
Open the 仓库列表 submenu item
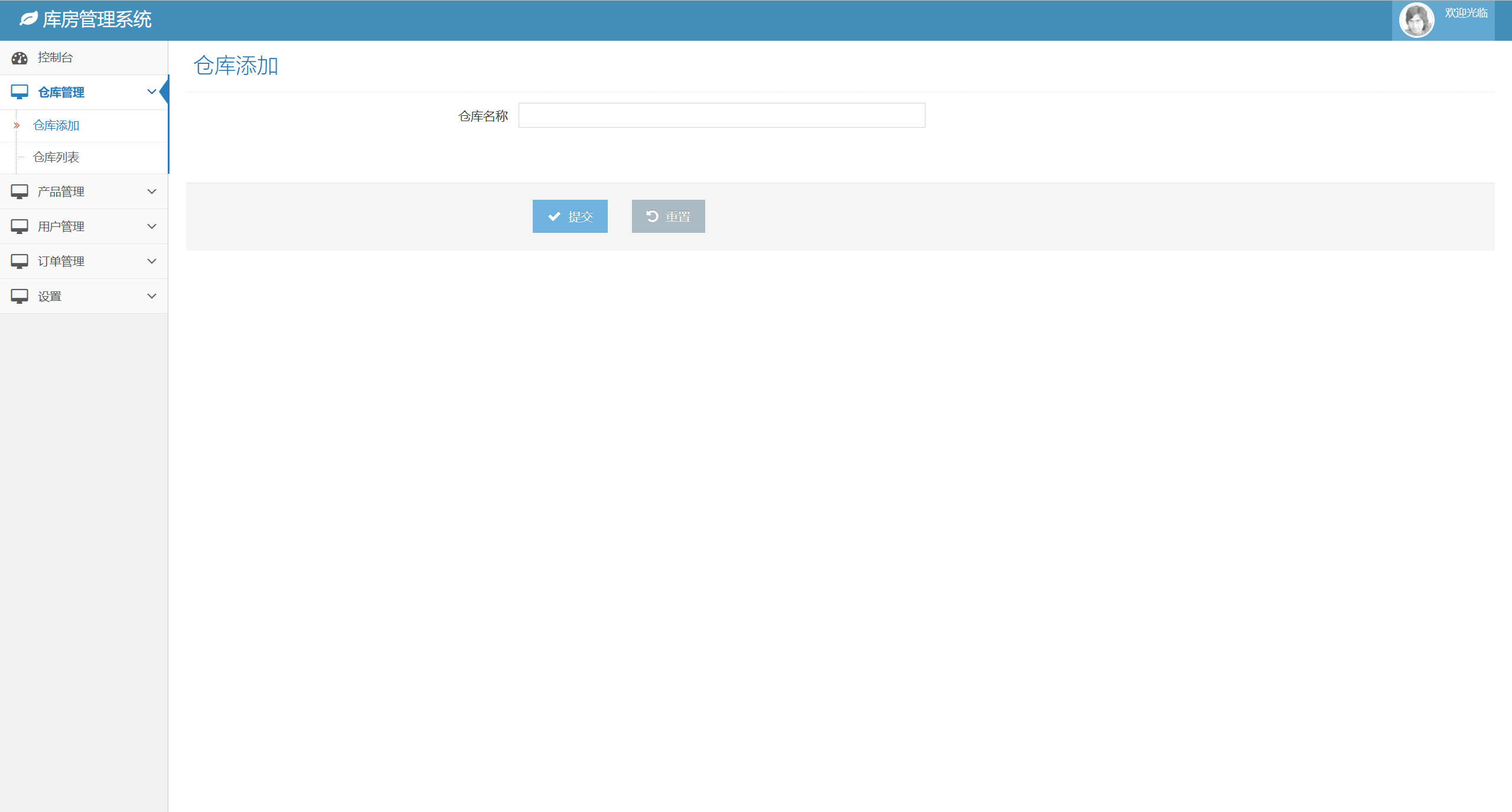(x=56, y=157)
